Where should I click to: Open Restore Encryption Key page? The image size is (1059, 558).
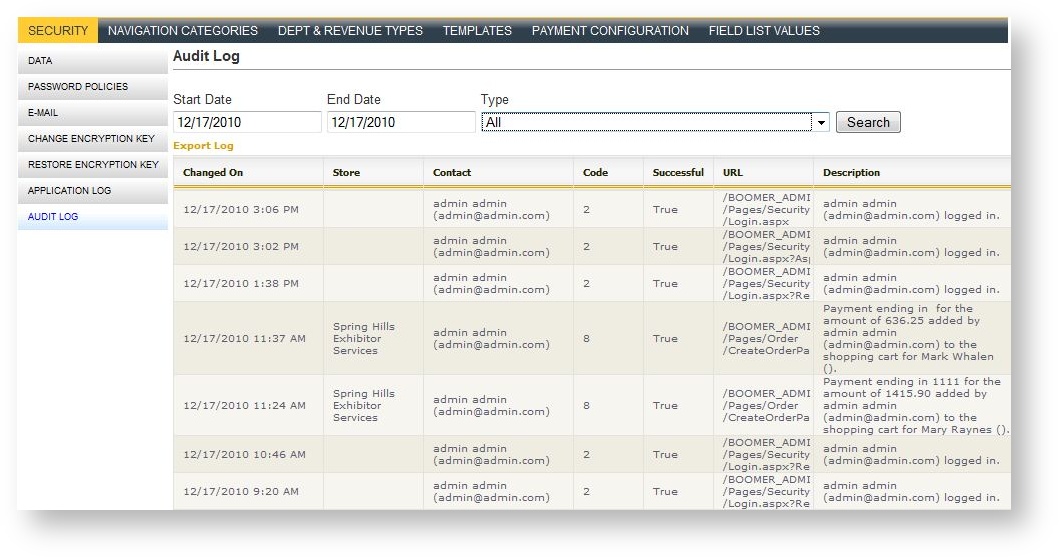pyautogui.click(x=92, y=165)
